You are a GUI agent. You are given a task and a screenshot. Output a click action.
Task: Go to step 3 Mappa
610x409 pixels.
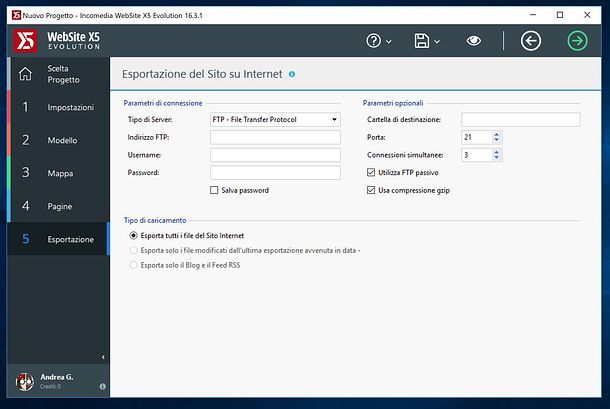point(59,173)
